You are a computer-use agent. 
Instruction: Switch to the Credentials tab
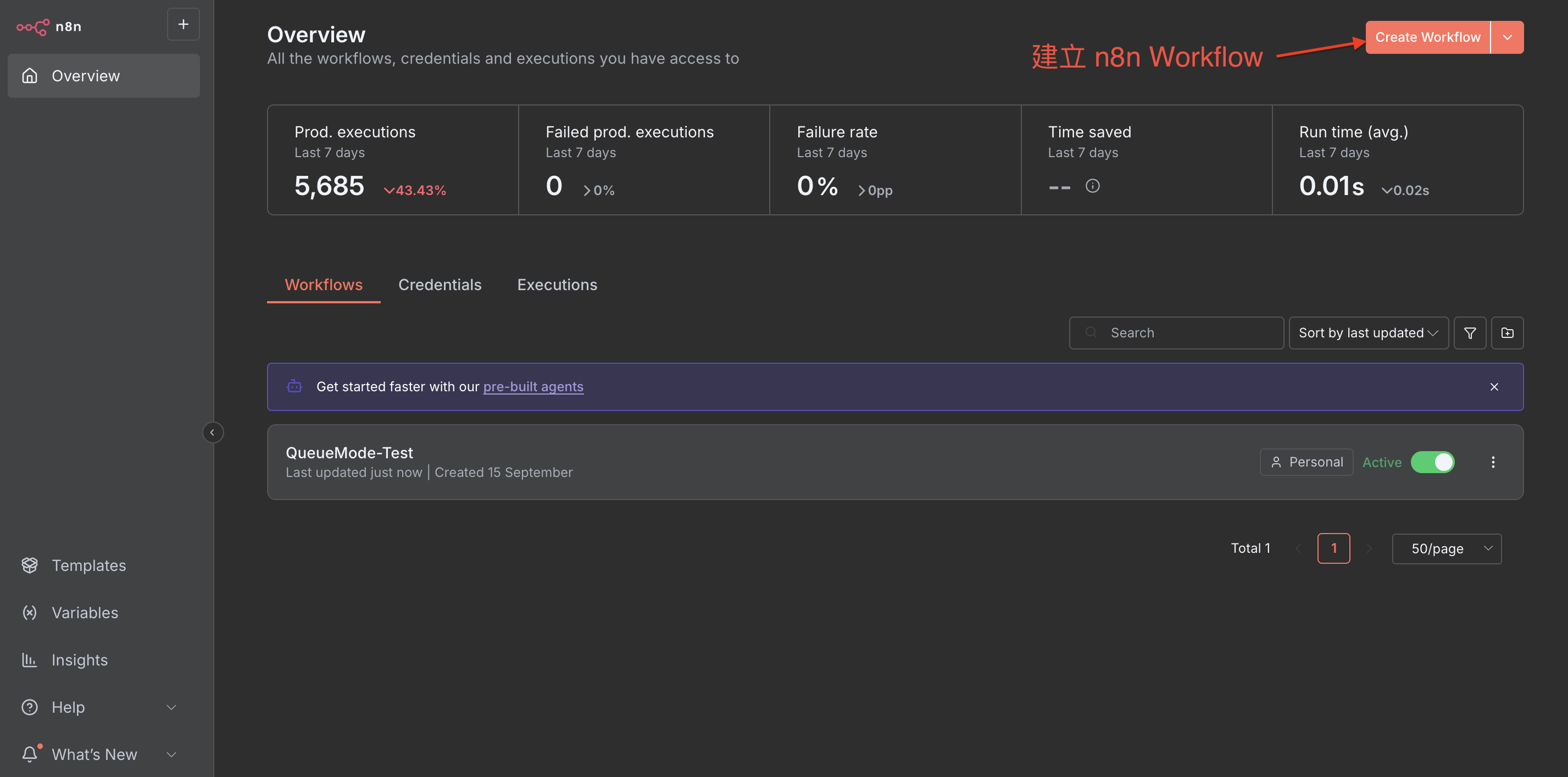[440, 285]
